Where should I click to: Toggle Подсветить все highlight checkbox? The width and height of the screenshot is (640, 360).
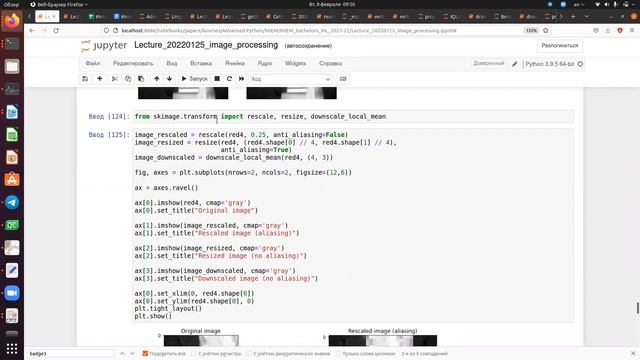[145, 353]
